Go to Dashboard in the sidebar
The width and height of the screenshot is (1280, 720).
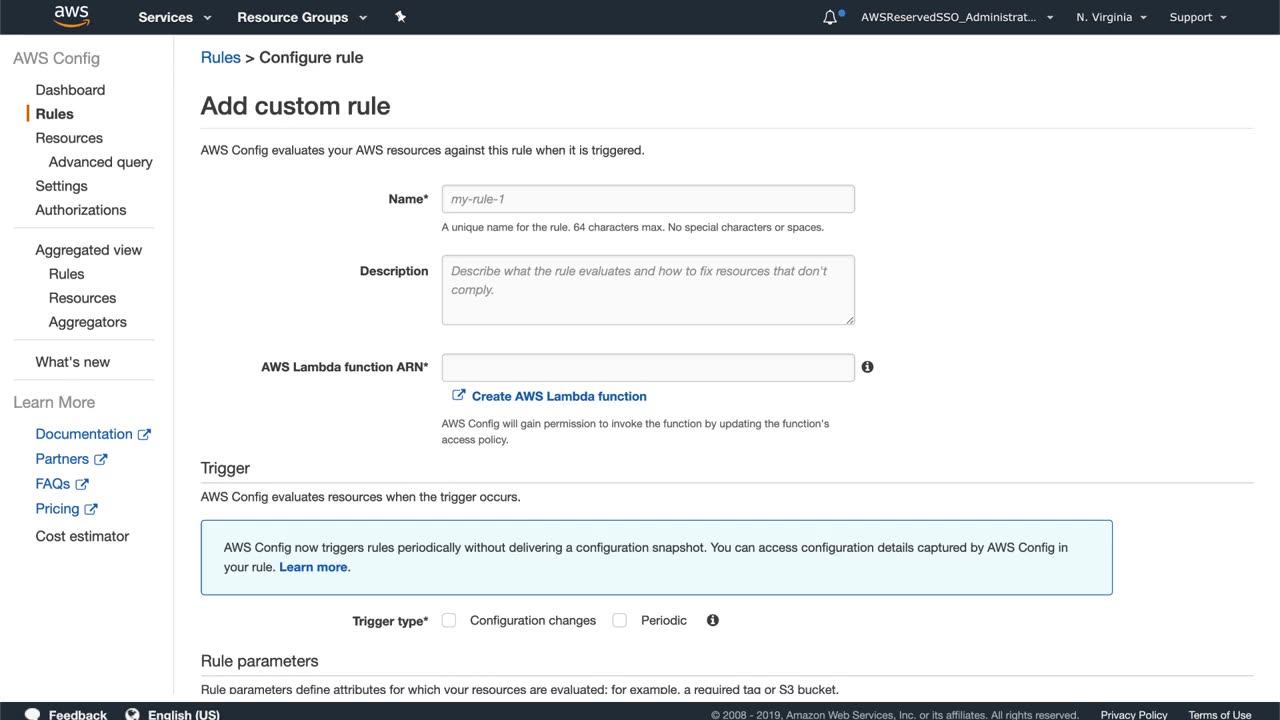pyautogui.click(x=70, y=90)
